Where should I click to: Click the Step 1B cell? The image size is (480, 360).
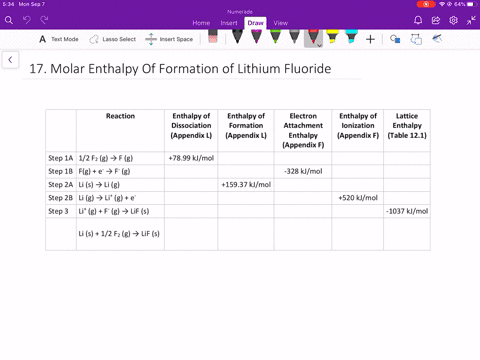61,171
